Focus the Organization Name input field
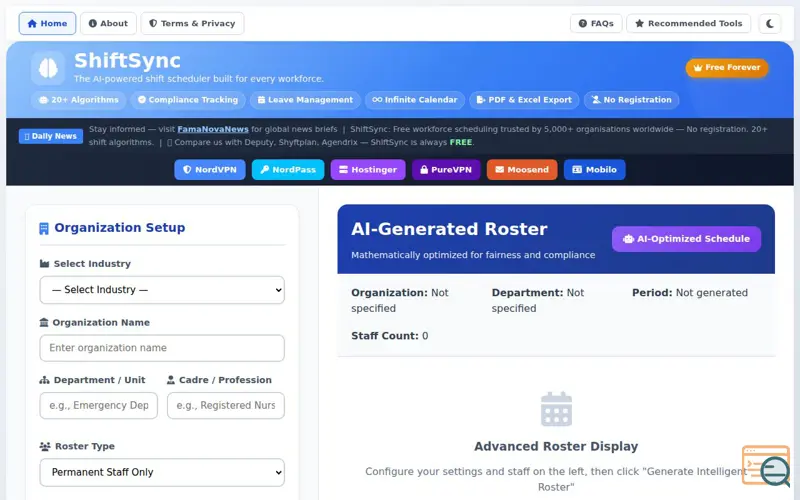 (162, 348)
